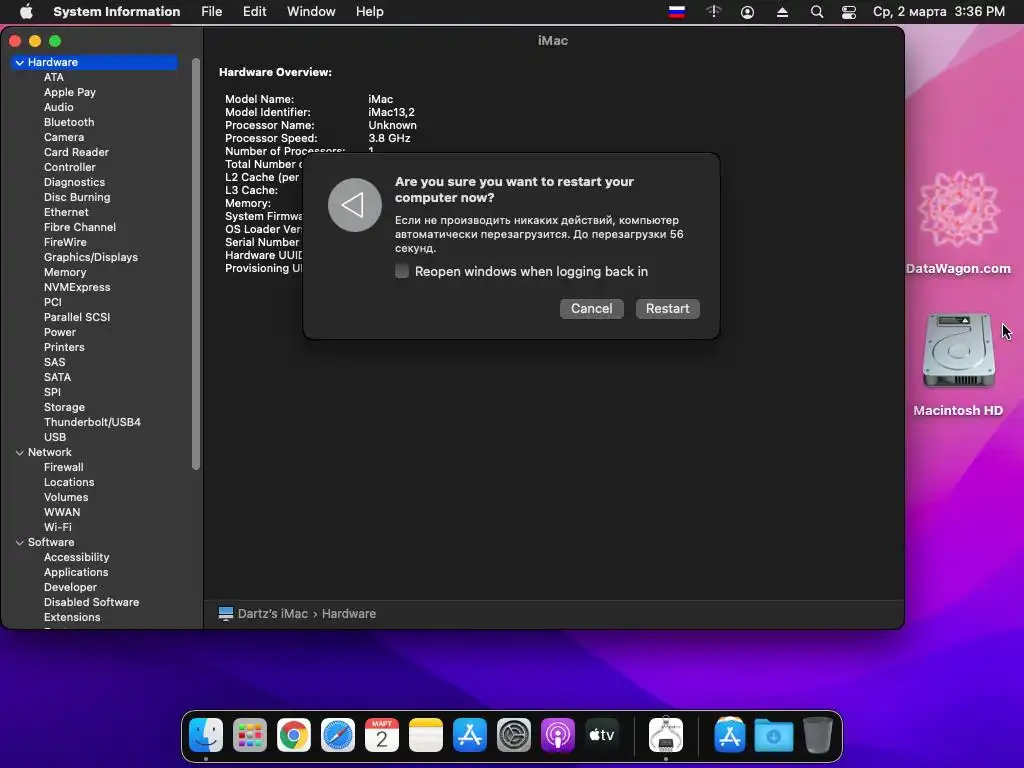Image resolution: width=1024 pixels, height=768 pixels.
Task: Open Podcasts from the Dock
Action: [x=558, y=735]
